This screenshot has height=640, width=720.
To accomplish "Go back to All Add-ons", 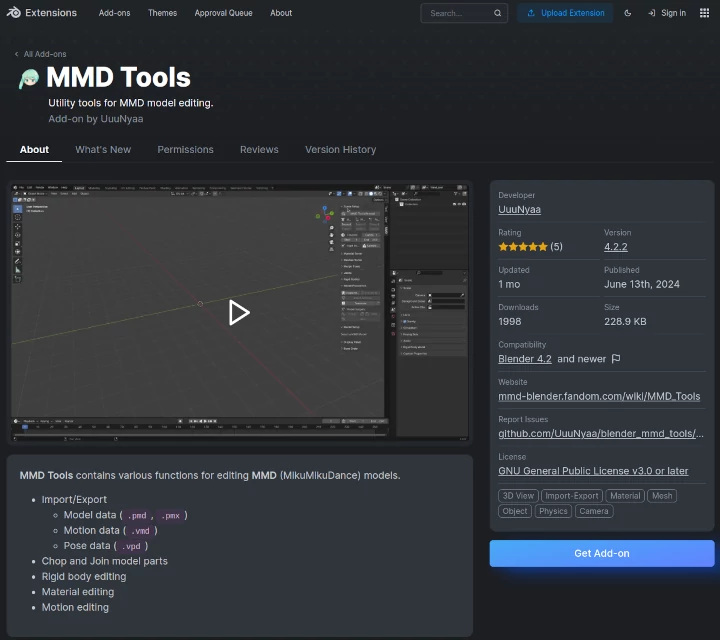I will 40,54.
